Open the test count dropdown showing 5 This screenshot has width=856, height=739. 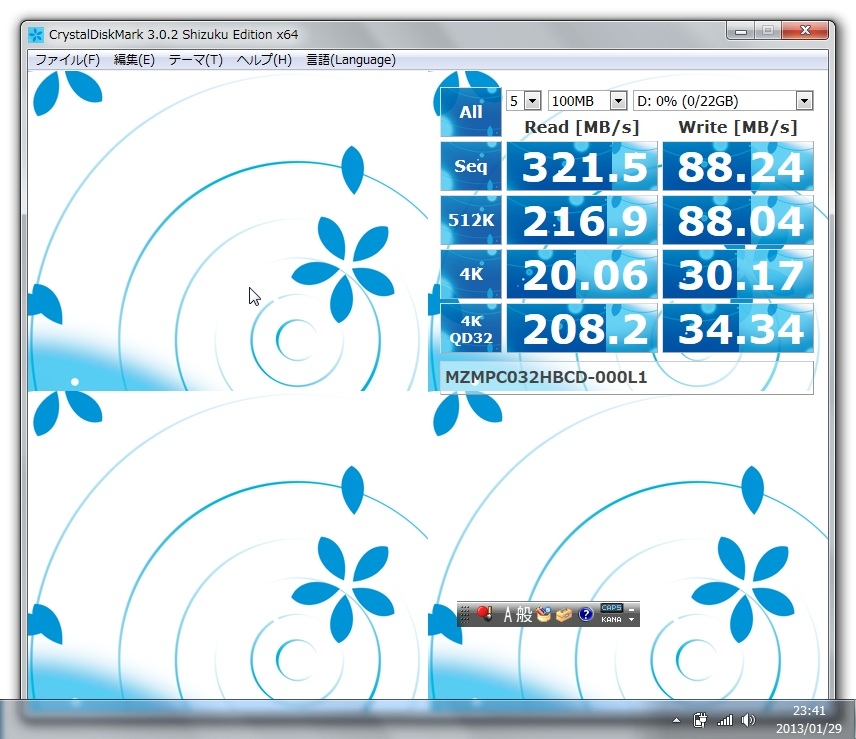523,101
